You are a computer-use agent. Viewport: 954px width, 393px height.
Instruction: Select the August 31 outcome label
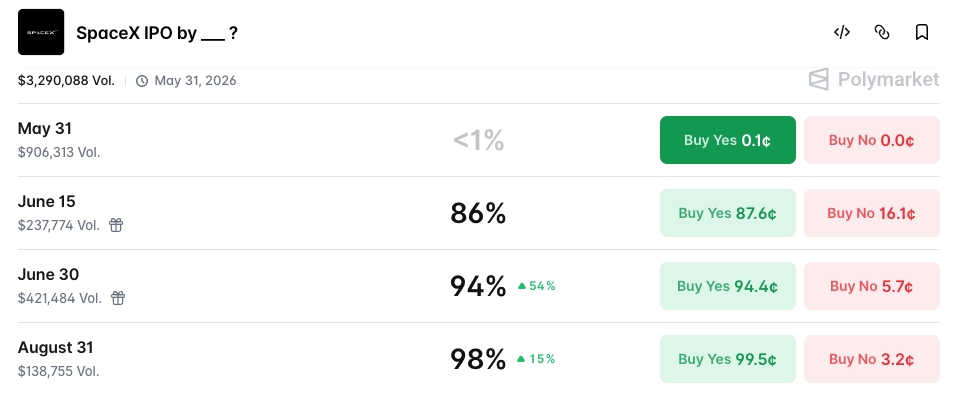(55, 347)
